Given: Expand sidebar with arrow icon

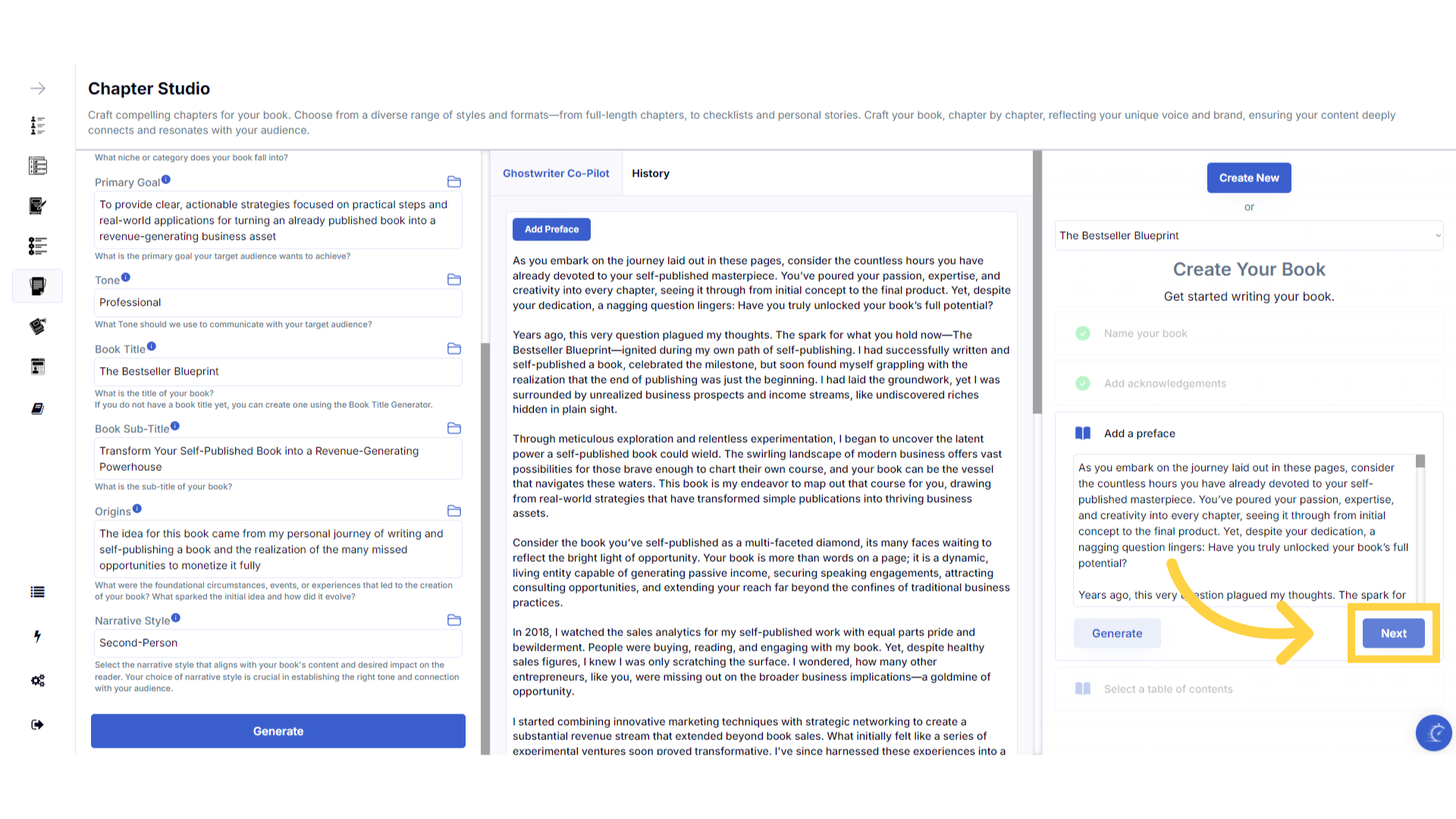Looking at the screenshot, I should [37, 89].
